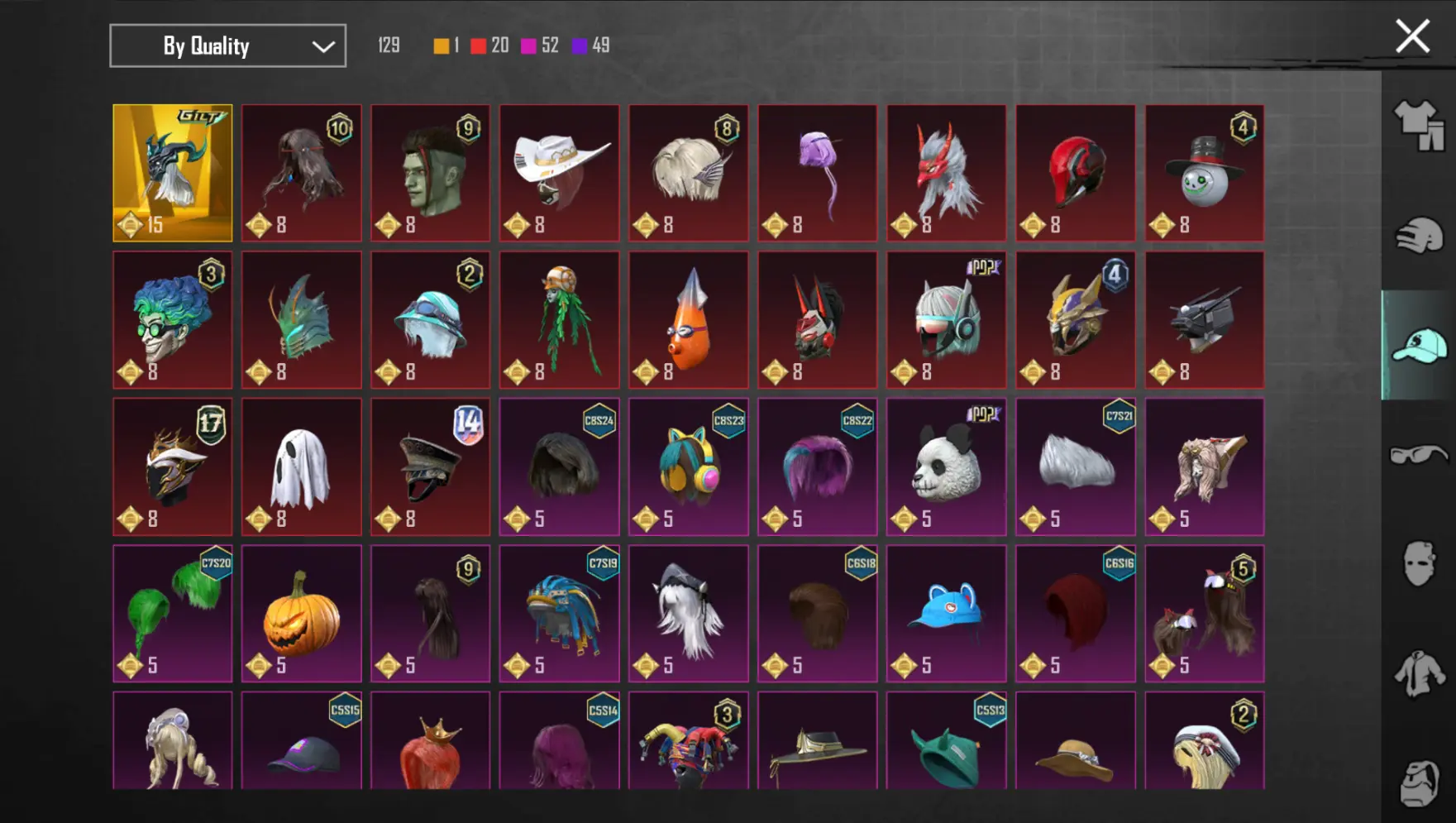Click the pink quality filter showing 52
Image resolution: width=1456 pixels, height=823 pixels.
click(540, 45)
